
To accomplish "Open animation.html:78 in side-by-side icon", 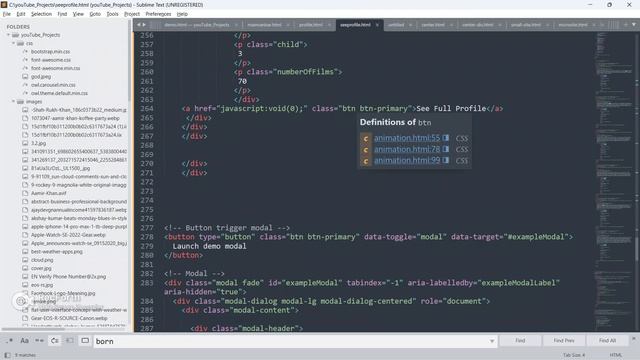I will (x=446, y=149).
